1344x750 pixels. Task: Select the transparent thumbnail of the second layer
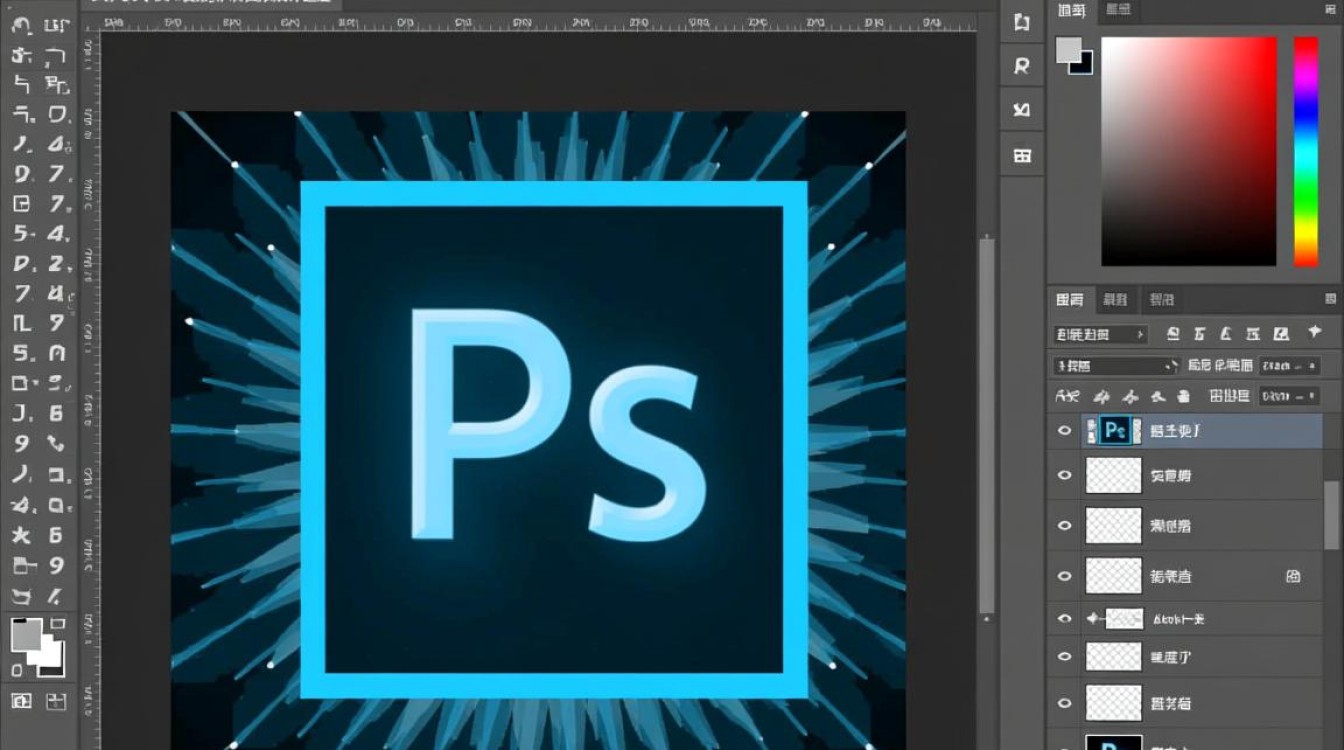[1113, 475]
